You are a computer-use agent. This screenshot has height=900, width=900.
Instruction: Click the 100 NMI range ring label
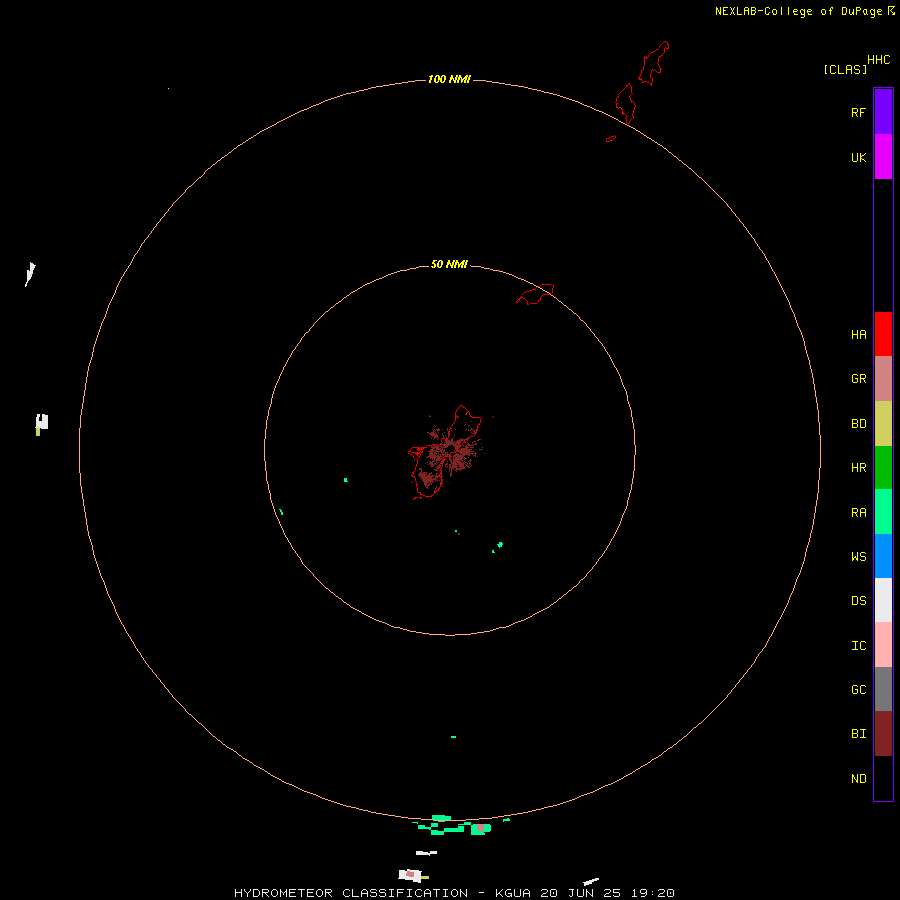click(449, 79)
